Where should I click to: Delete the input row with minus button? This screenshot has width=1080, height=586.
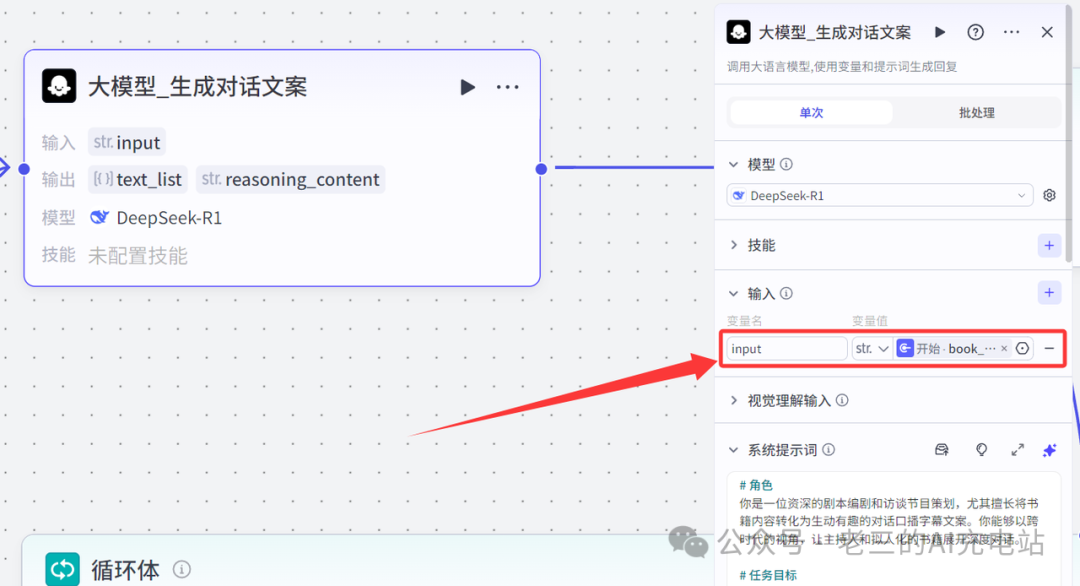(1049, 348)
